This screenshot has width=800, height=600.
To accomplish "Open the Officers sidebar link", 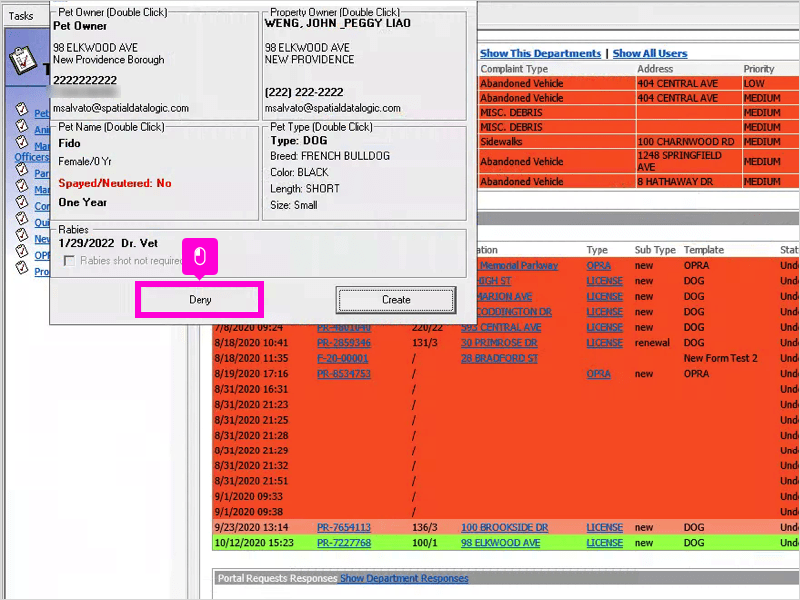I will 32,157.
